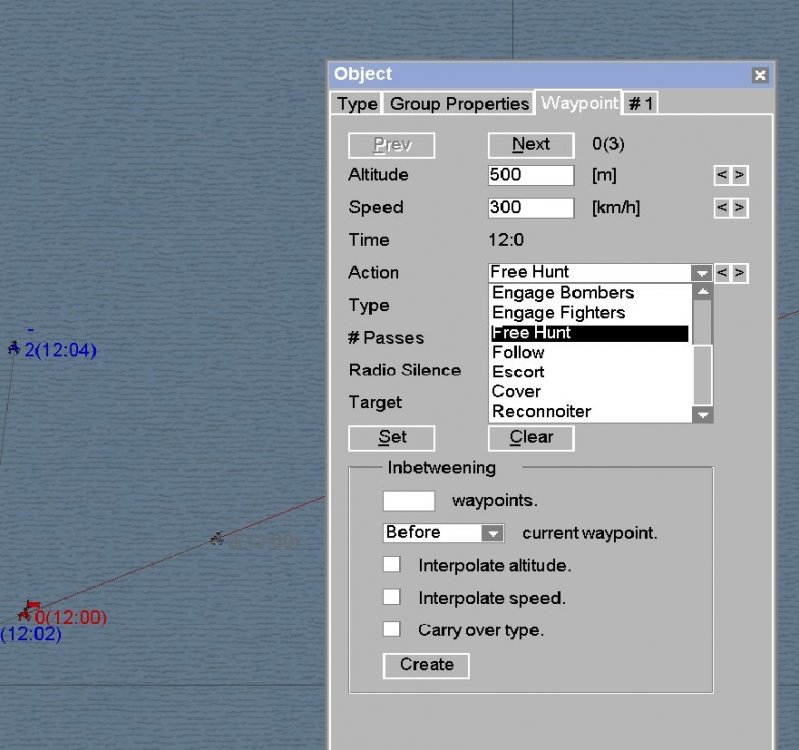This screenshot has height=750, width=799.
Task: Enable Interpolate altitude checkbox
Action: click(392, 565)
